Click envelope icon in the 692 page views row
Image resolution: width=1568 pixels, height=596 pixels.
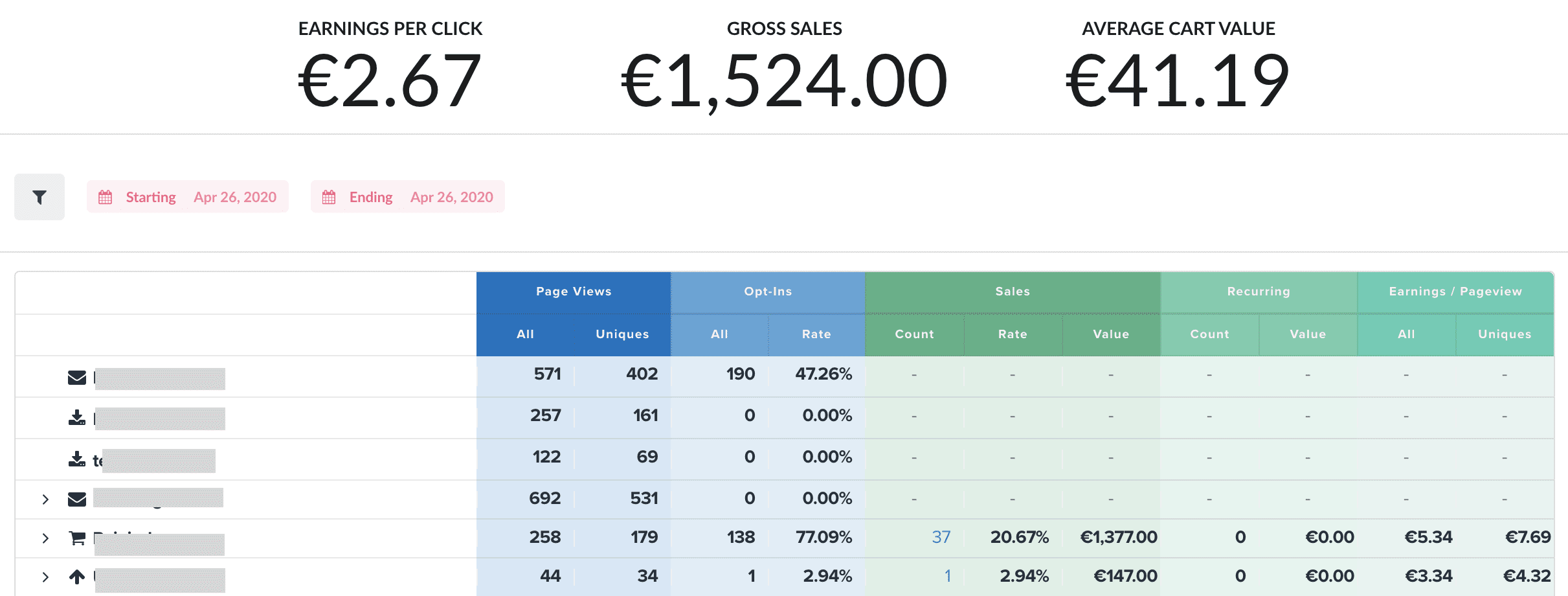(77, 499)
